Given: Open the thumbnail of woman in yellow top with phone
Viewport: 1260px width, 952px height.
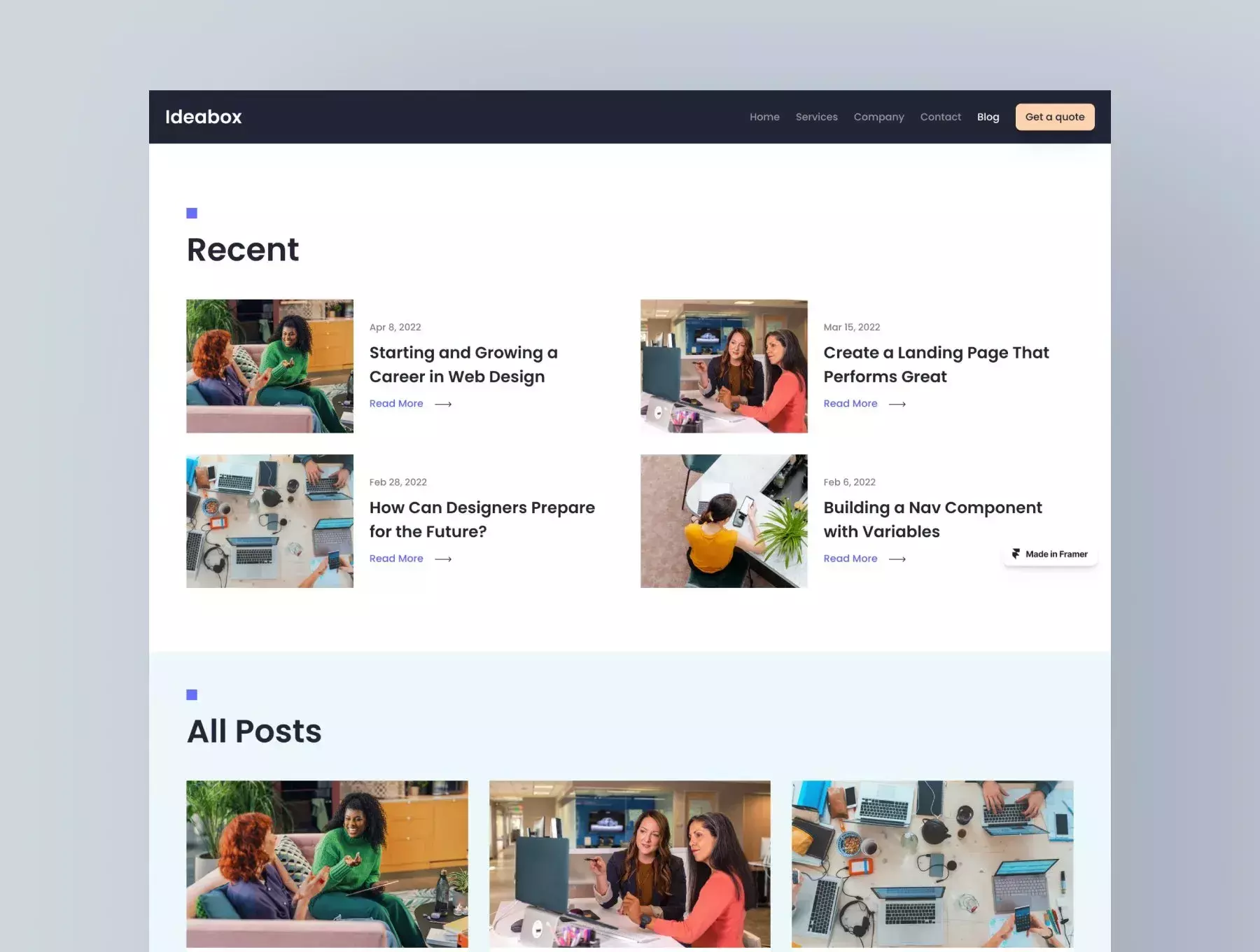Looking at the screenshot, I should (x=724, y=521).
